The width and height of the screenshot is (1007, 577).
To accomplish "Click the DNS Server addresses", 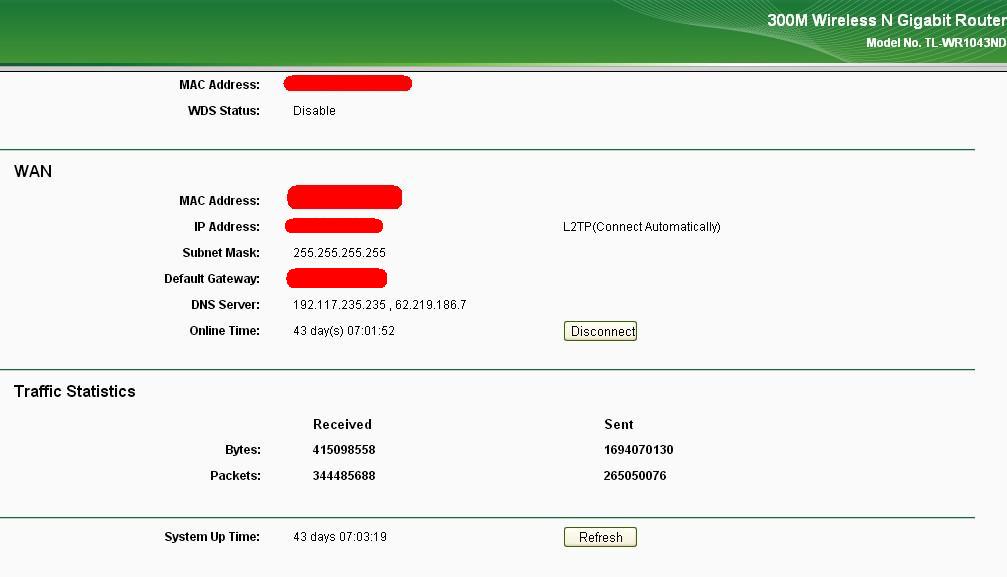I will pos(379,305).
